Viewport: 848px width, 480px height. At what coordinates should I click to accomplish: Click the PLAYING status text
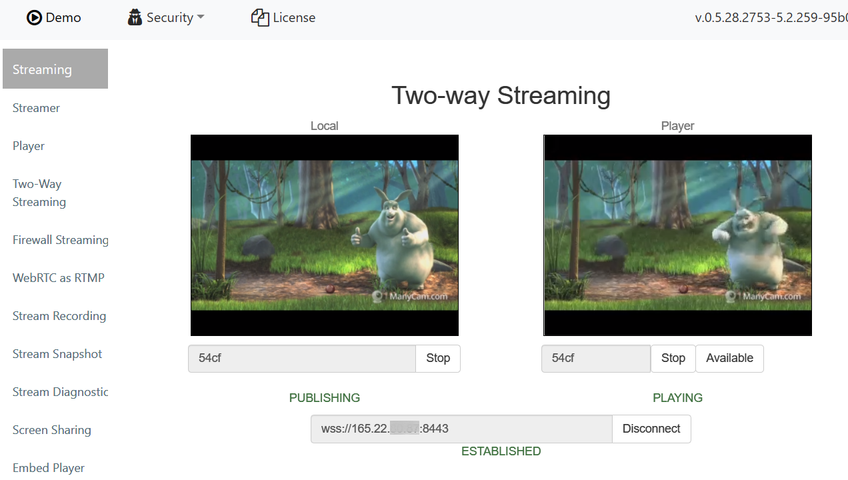pyautogui.click(x=678, y=398)
